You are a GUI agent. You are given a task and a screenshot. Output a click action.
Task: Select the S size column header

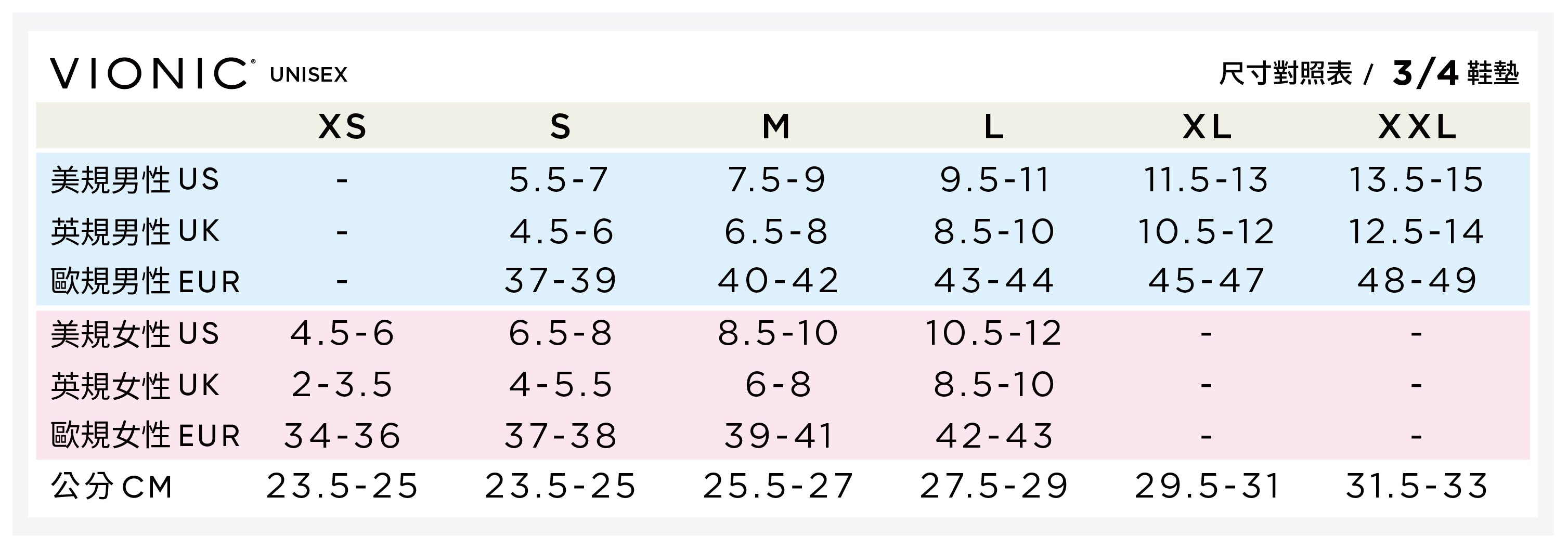561,127
